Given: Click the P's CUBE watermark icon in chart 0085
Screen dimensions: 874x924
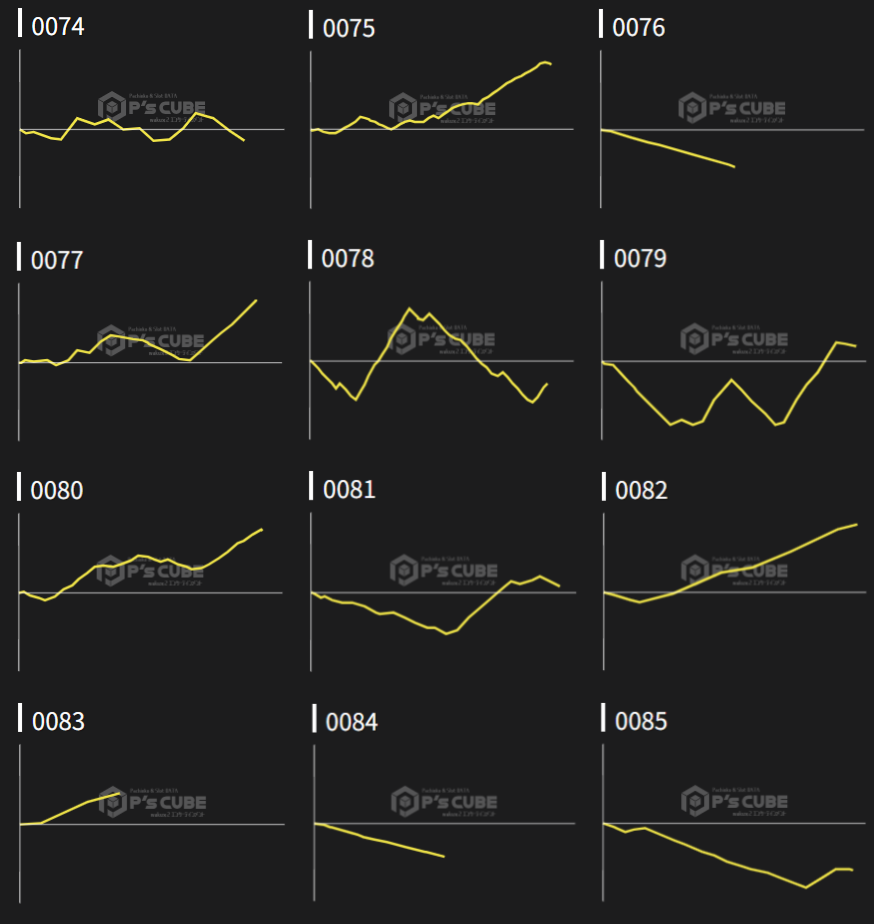Looking at the screenshot, I should (695, 801).
